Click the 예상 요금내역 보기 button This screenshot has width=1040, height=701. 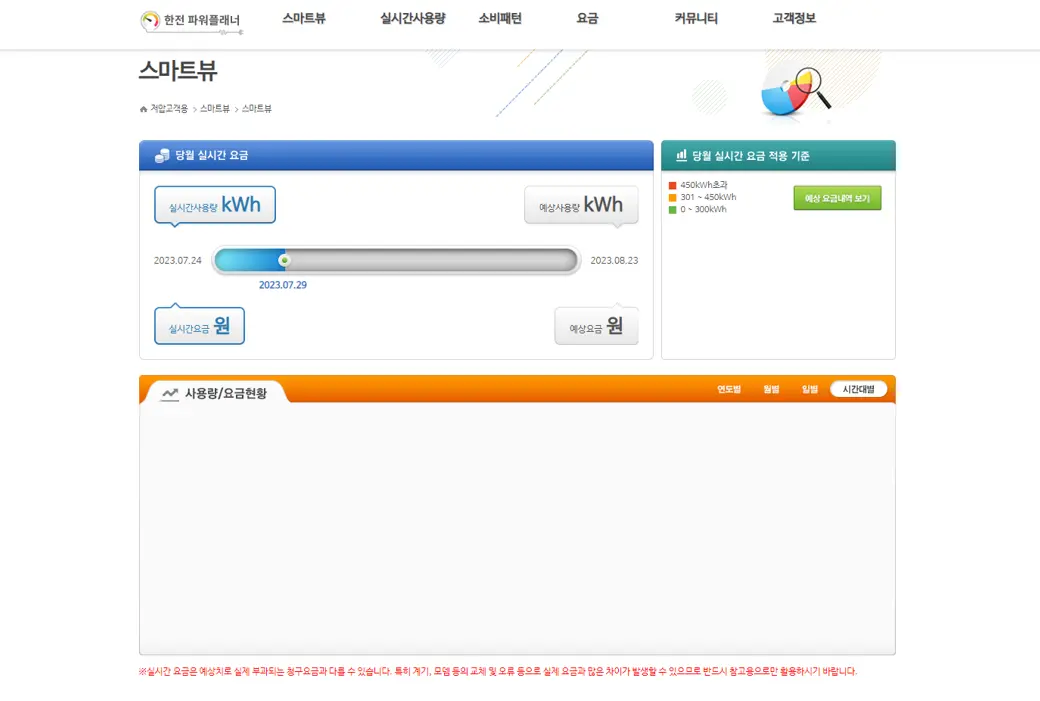(837, 197)
